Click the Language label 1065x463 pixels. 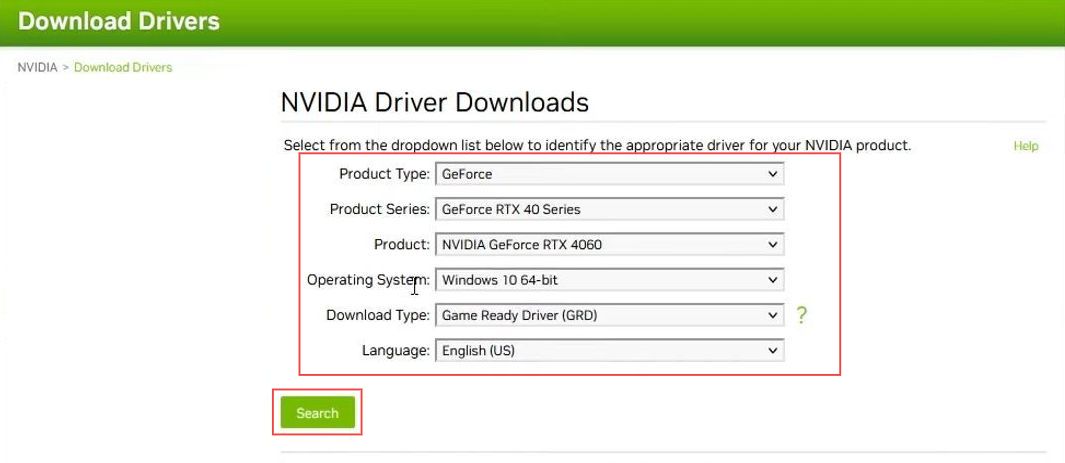click(396, 351)
